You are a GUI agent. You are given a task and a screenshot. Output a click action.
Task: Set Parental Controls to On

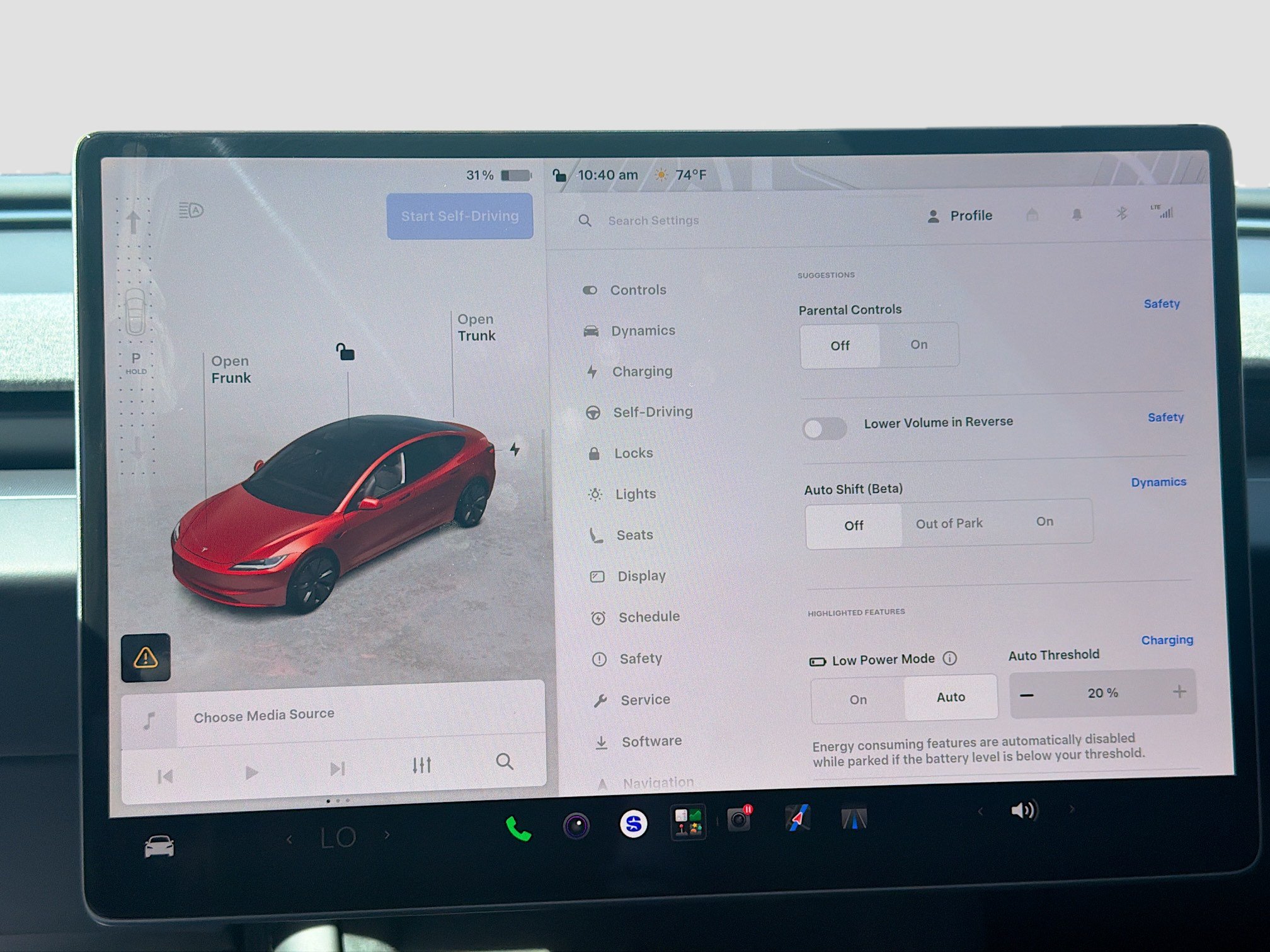click(x=918, y=344)
